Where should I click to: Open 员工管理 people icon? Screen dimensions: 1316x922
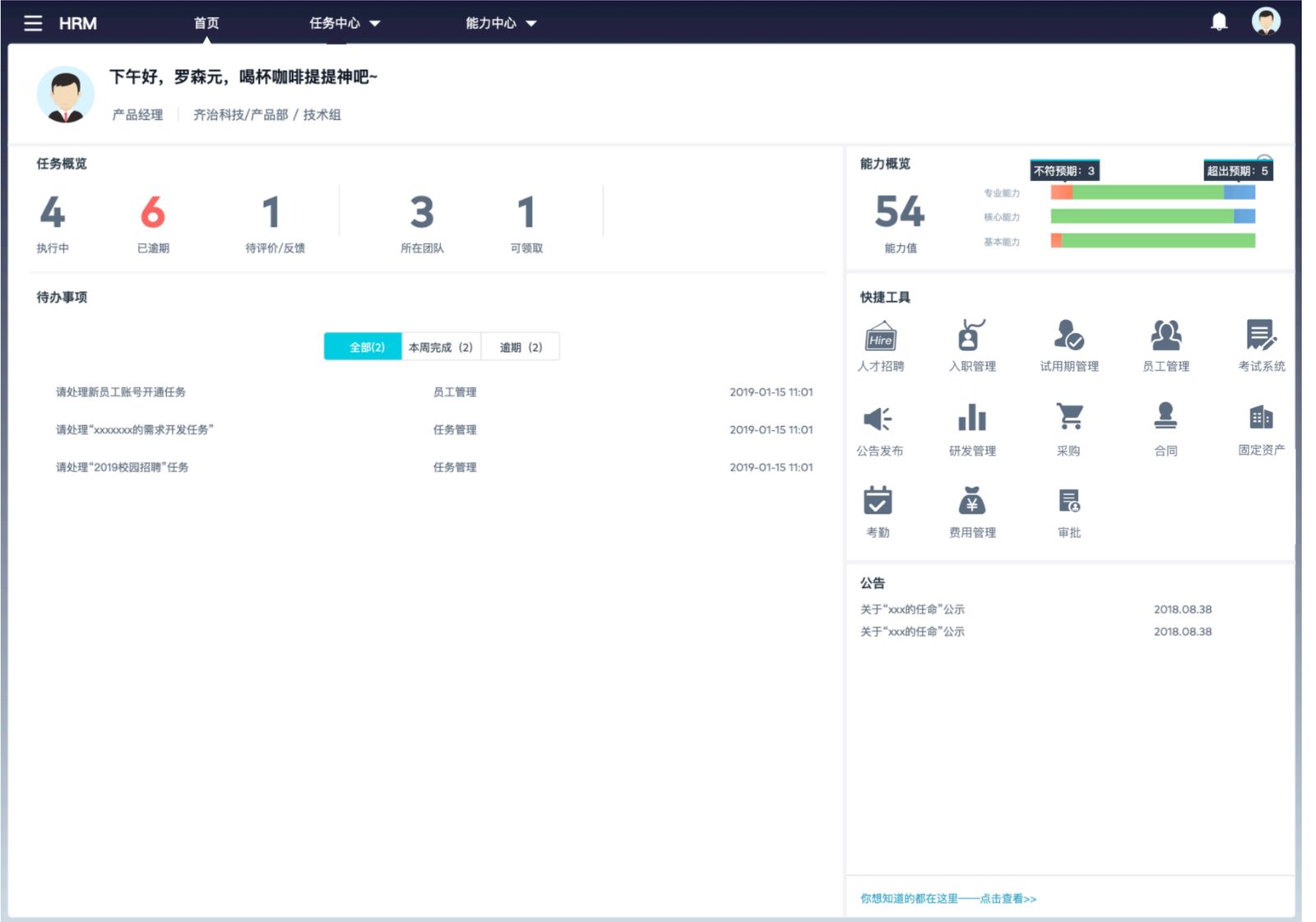(x=1165, y=336)
